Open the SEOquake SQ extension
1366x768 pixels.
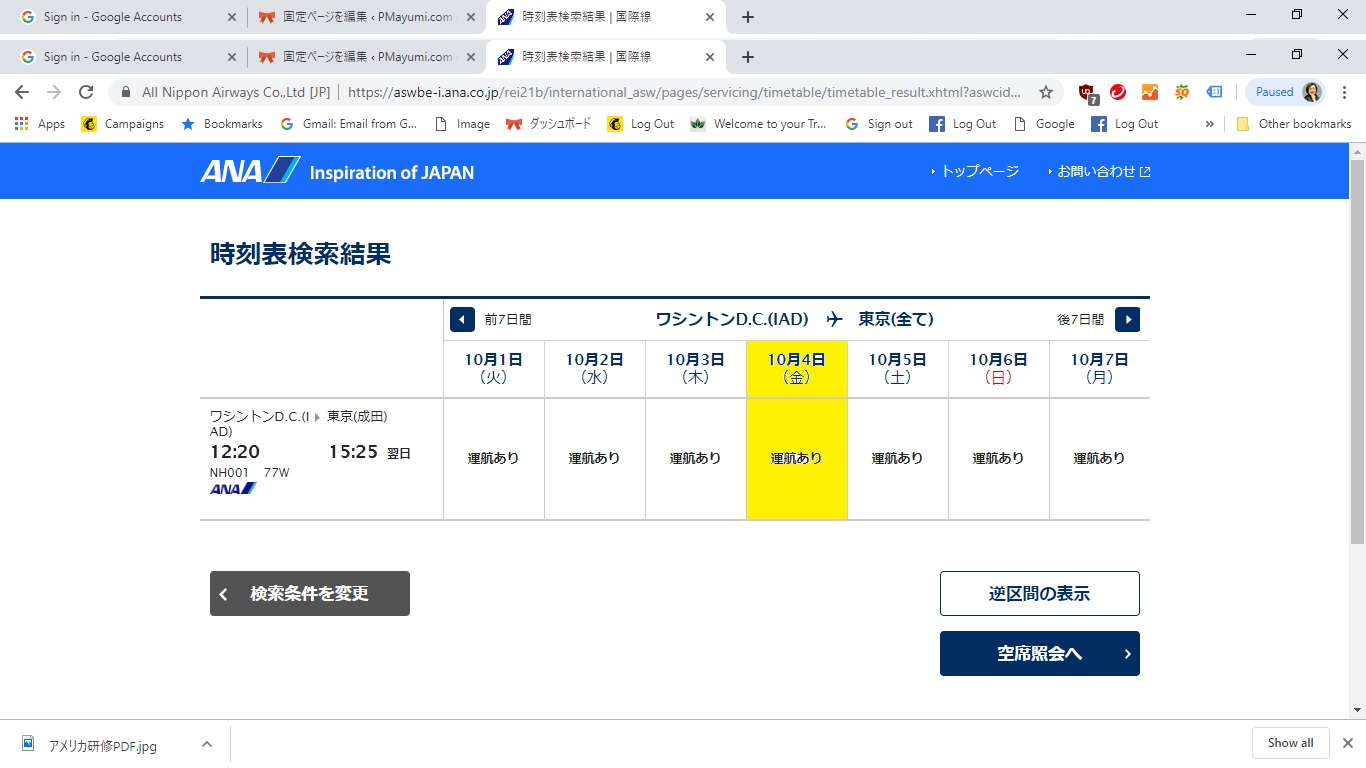[1182, 92]
